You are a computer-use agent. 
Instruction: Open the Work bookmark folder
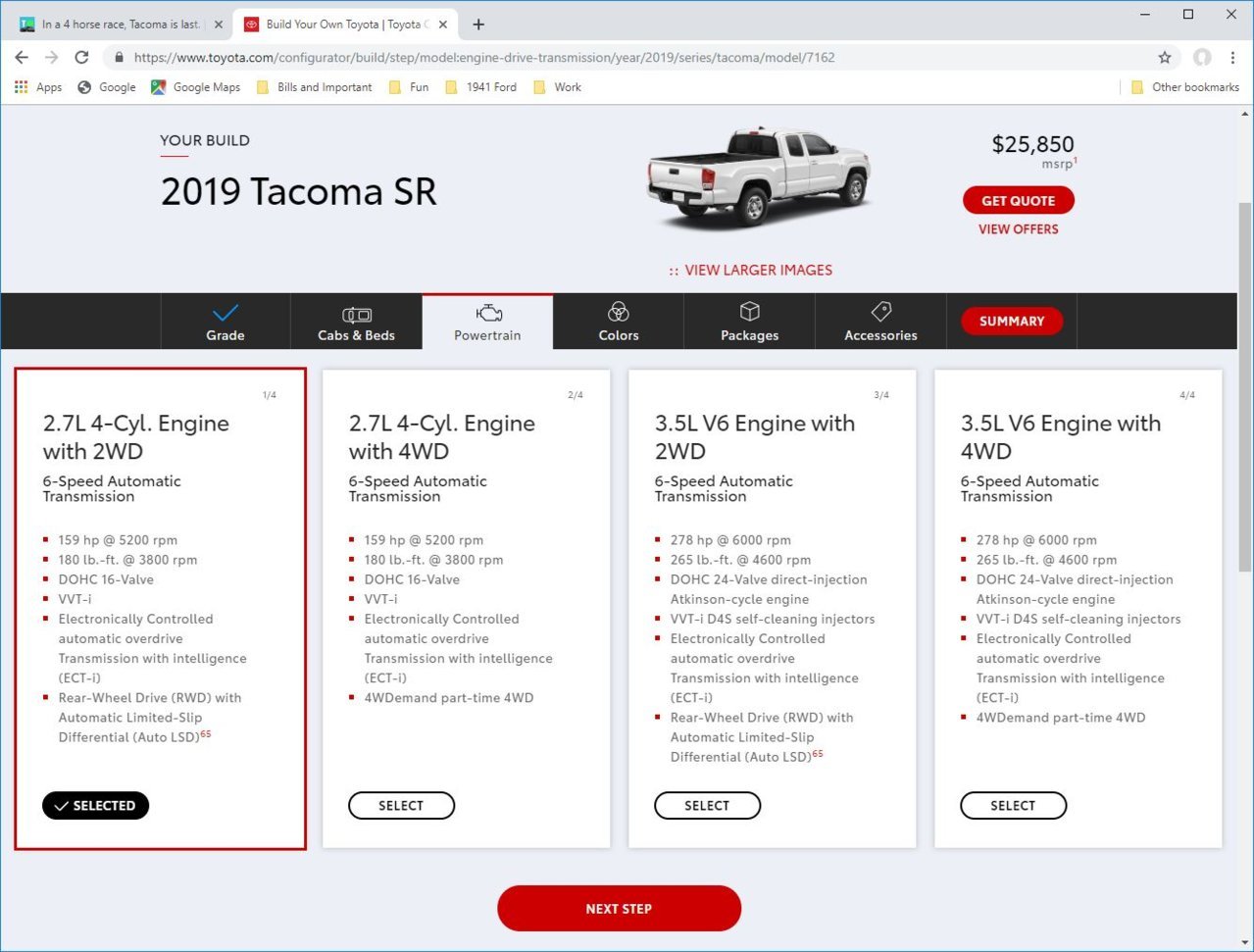[x=557, y=87]
